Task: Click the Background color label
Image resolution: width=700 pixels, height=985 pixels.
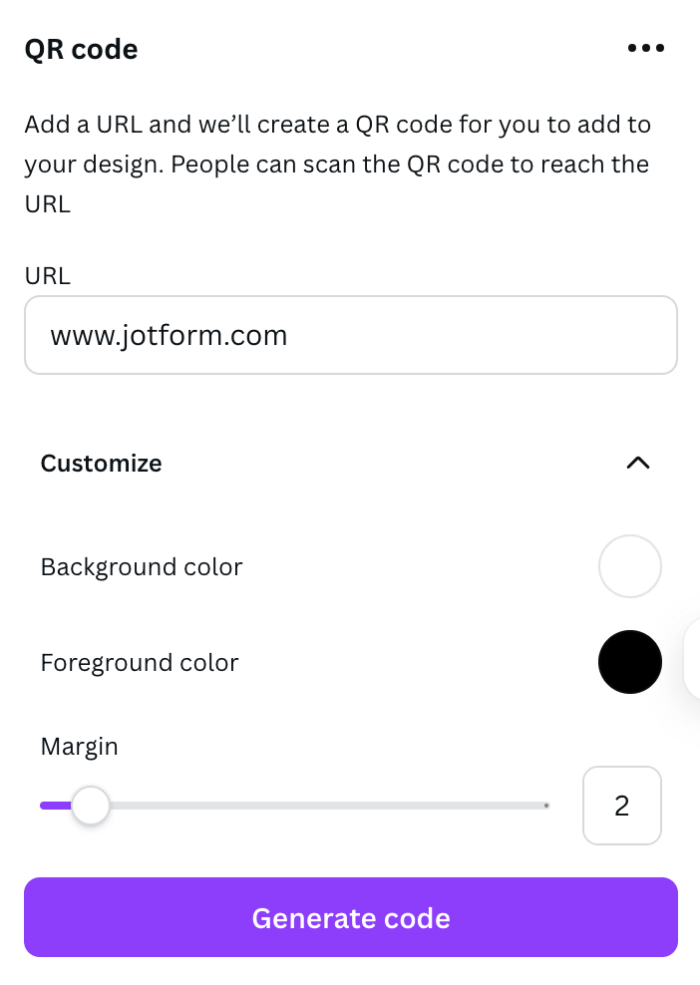Action: 140,566
